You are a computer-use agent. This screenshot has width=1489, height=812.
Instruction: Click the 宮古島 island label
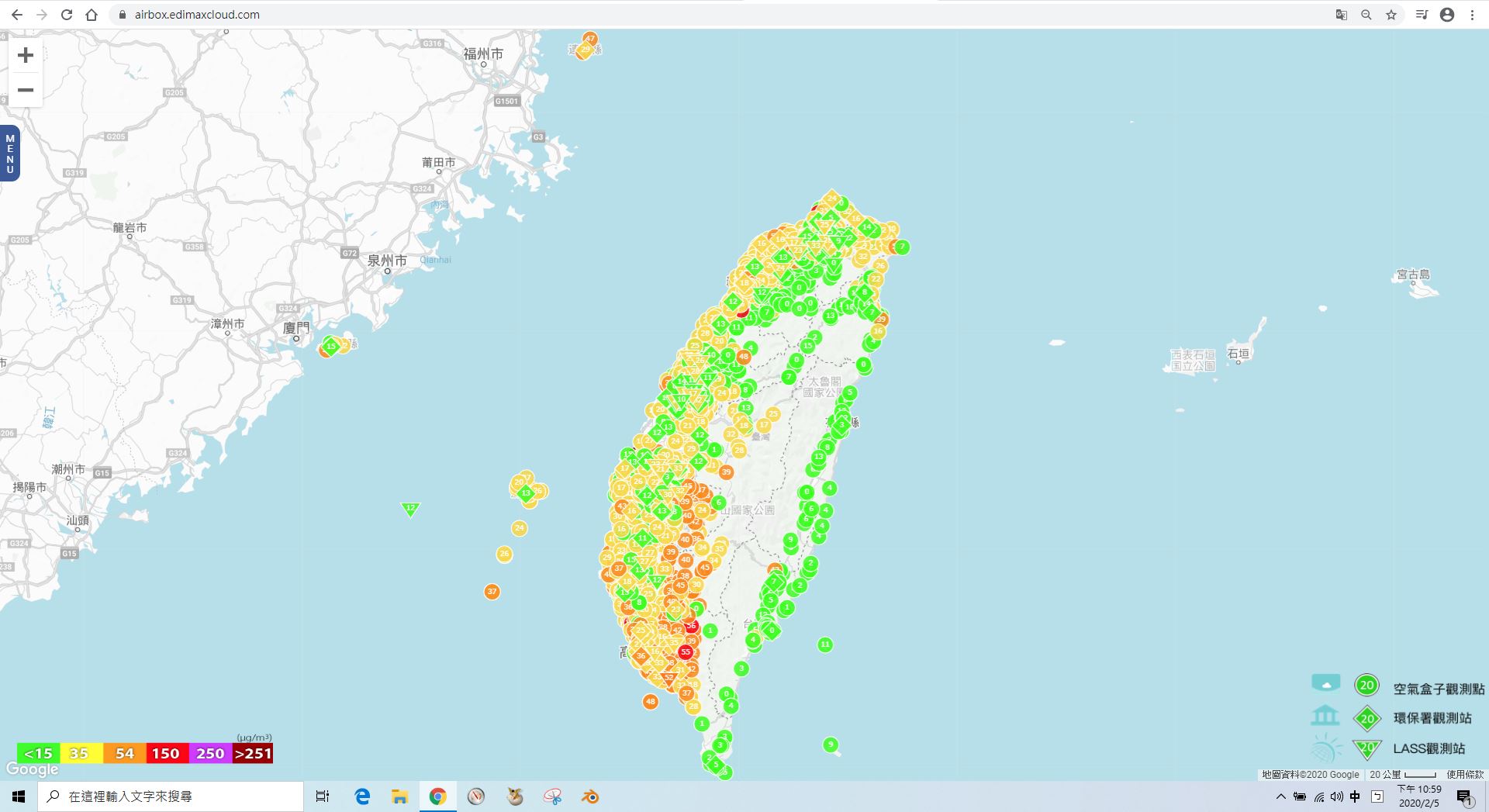coord(1413,275)
